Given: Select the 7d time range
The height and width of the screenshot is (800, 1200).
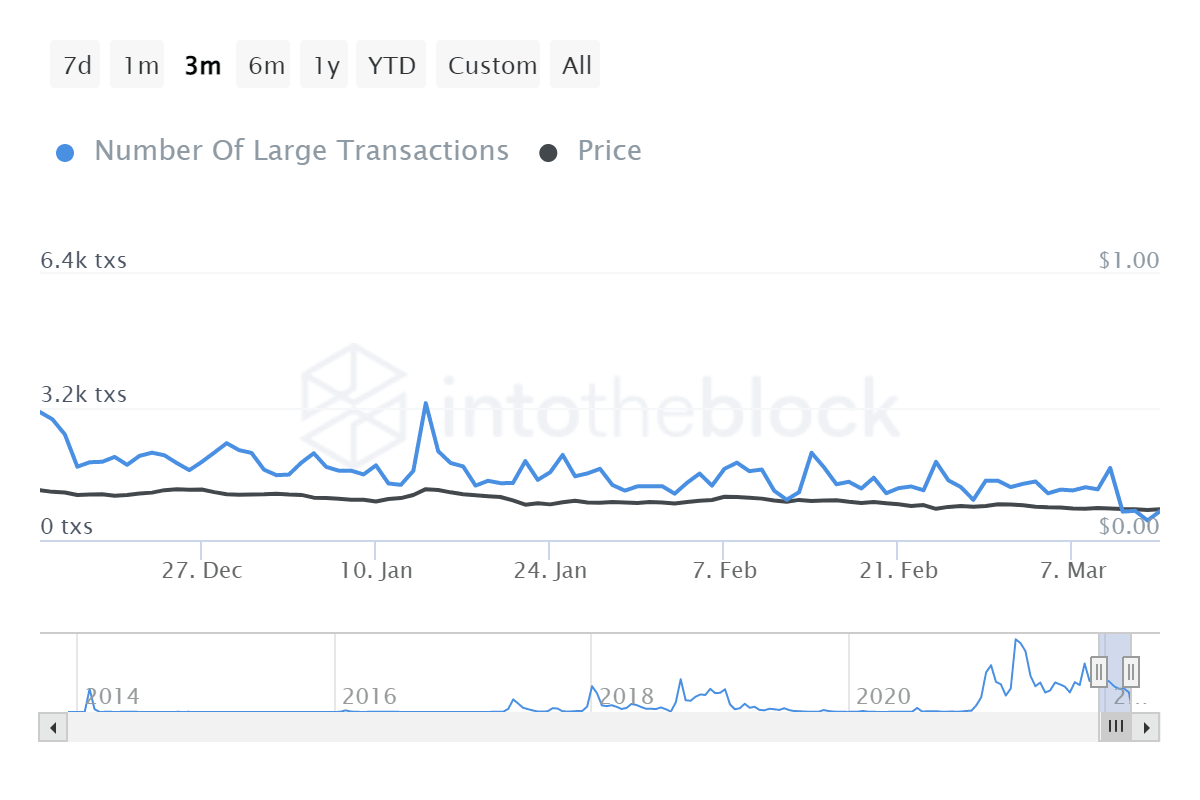Looking at the screenshot, I should click(x=75, y=64).
